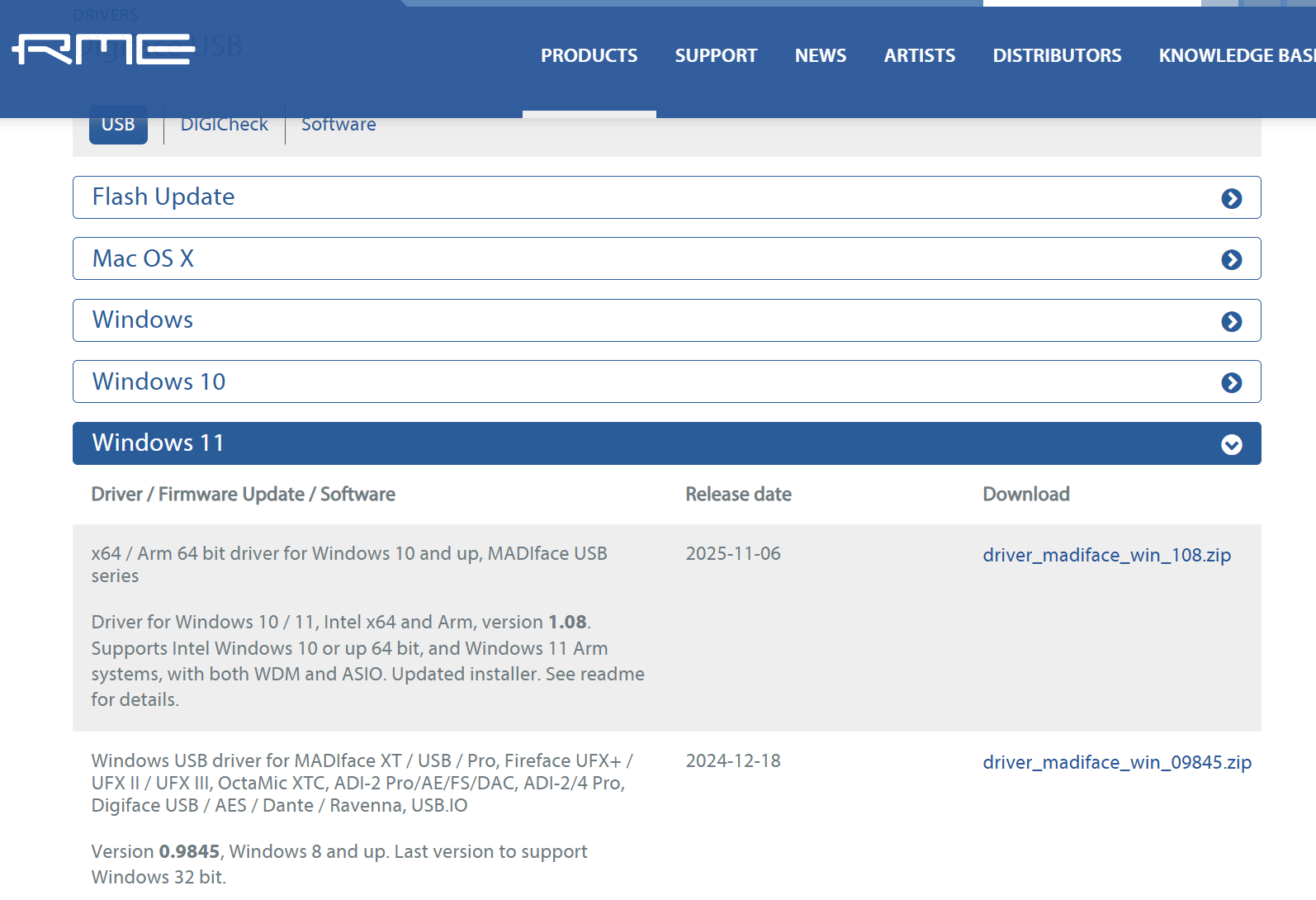Go to the News page
This screenshot has width=1316, height=900.
point(820,55)
